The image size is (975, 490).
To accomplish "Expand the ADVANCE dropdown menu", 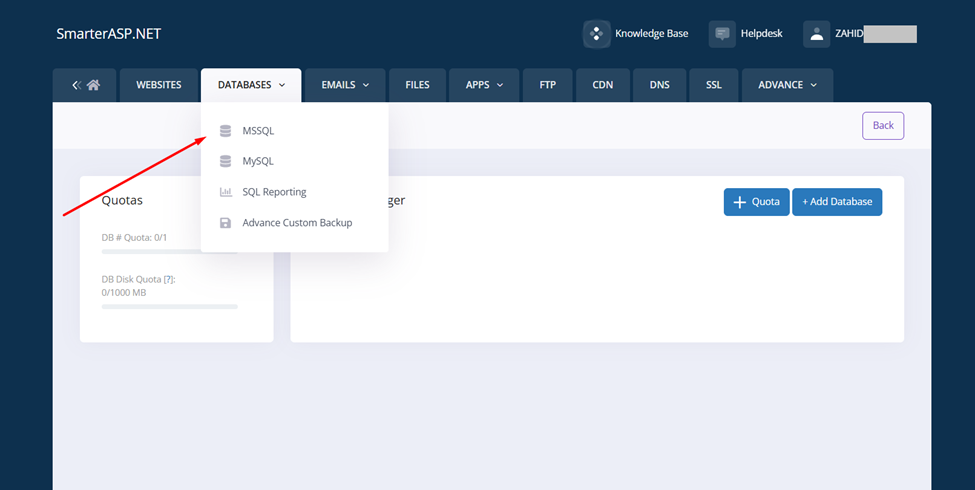I will 787,85.
